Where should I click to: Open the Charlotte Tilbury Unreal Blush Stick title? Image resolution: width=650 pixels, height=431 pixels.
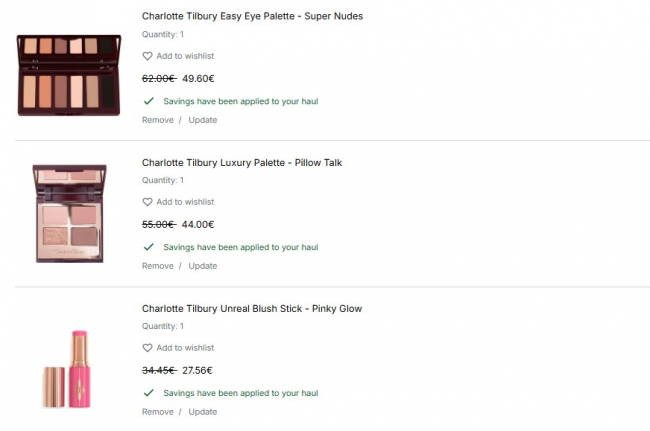pyautogui.click(x=252, y=309)
